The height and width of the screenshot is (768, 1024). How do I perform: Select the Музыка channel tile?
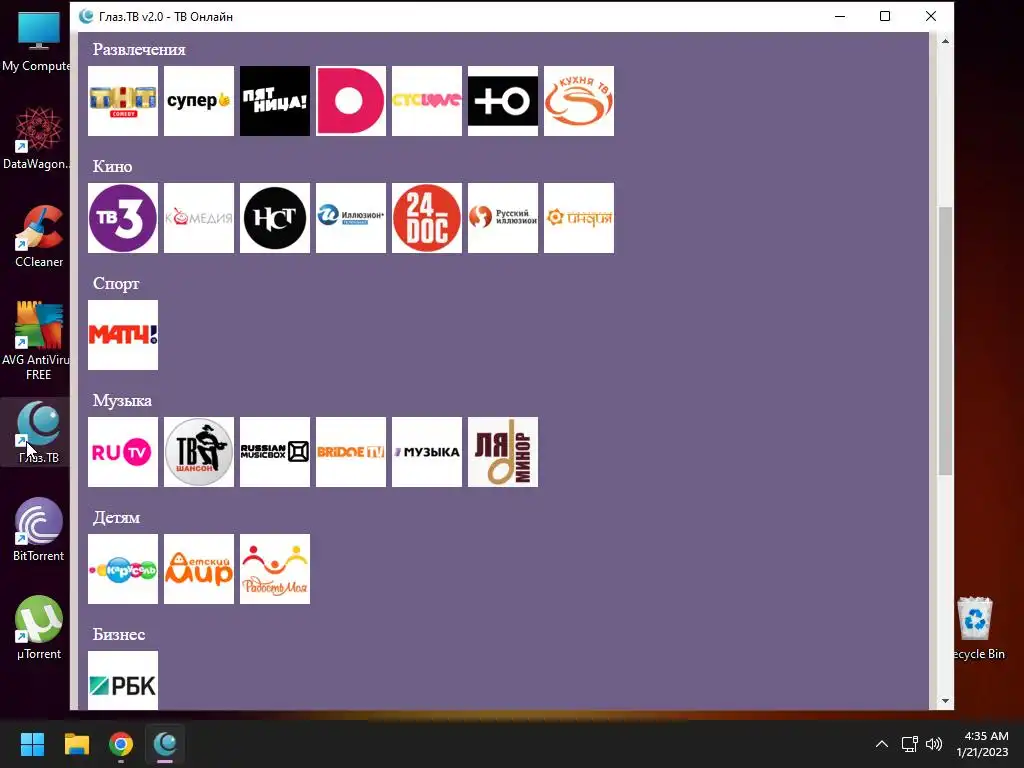(426, 451)
